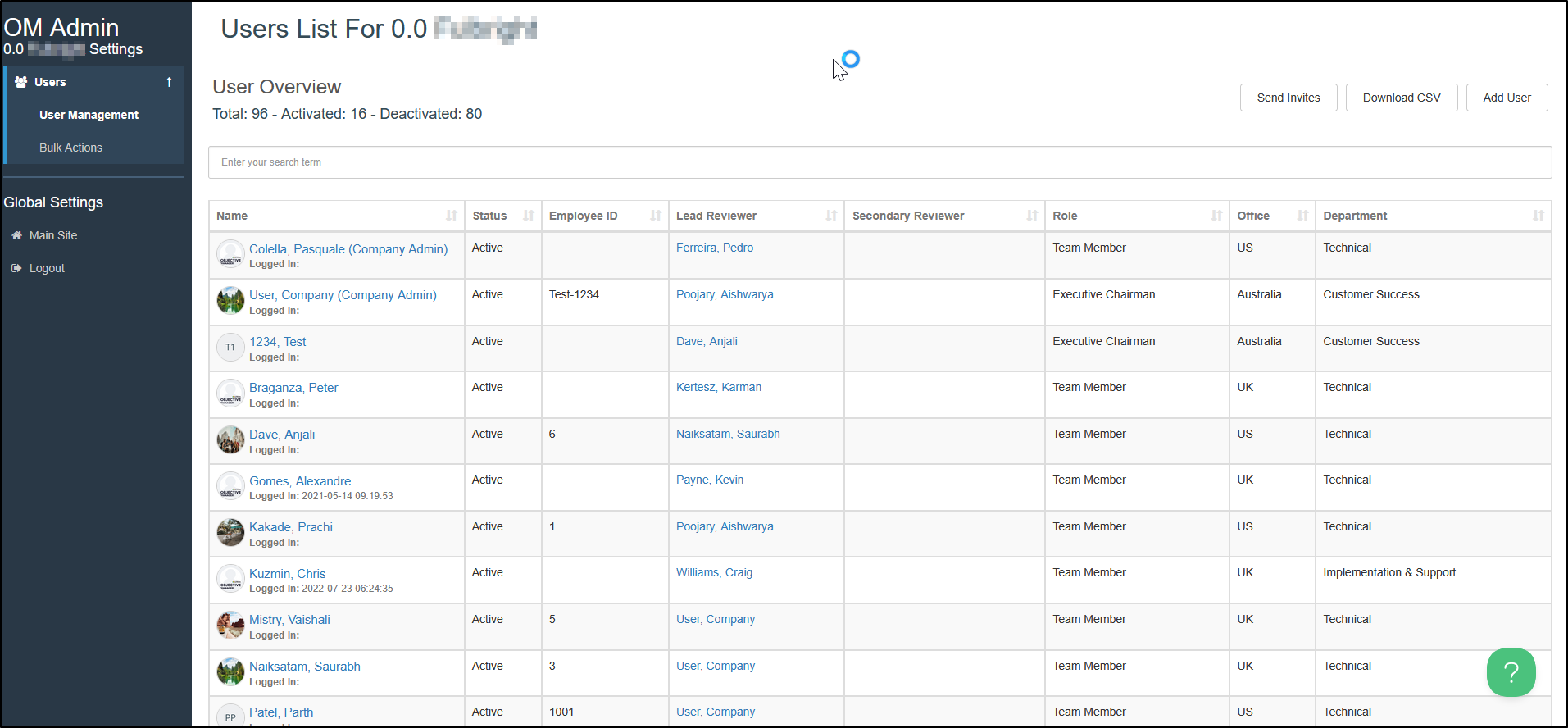1568x728 pixels.
Task: Open lead reviewer Payne, Kevin link
Action: click(x=710, y=480)
